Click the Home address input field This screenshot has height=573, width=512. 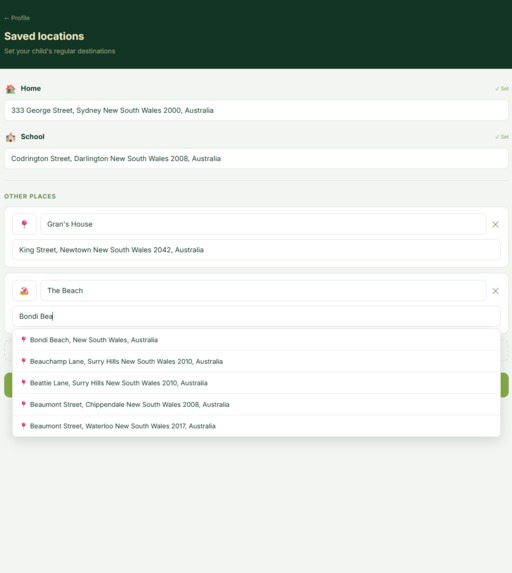tap(256, 110)
